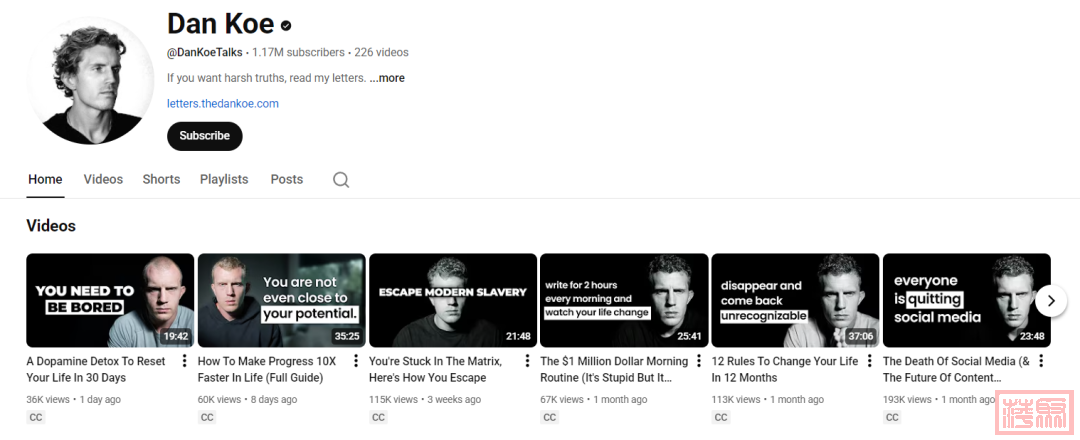Viewport: 1080px width, 440px height.
Task: Click the verified badge next to Dan Koe
Action: 286,25
